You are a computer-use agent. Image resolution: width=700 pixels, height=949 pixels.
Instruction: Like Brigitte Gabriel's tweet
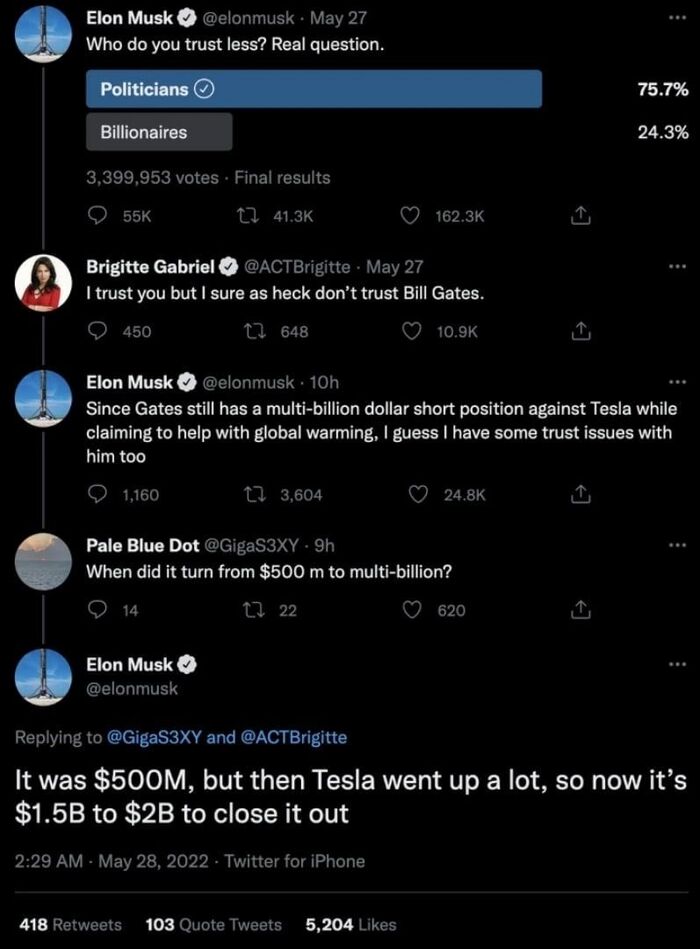(x=410, y=332)
